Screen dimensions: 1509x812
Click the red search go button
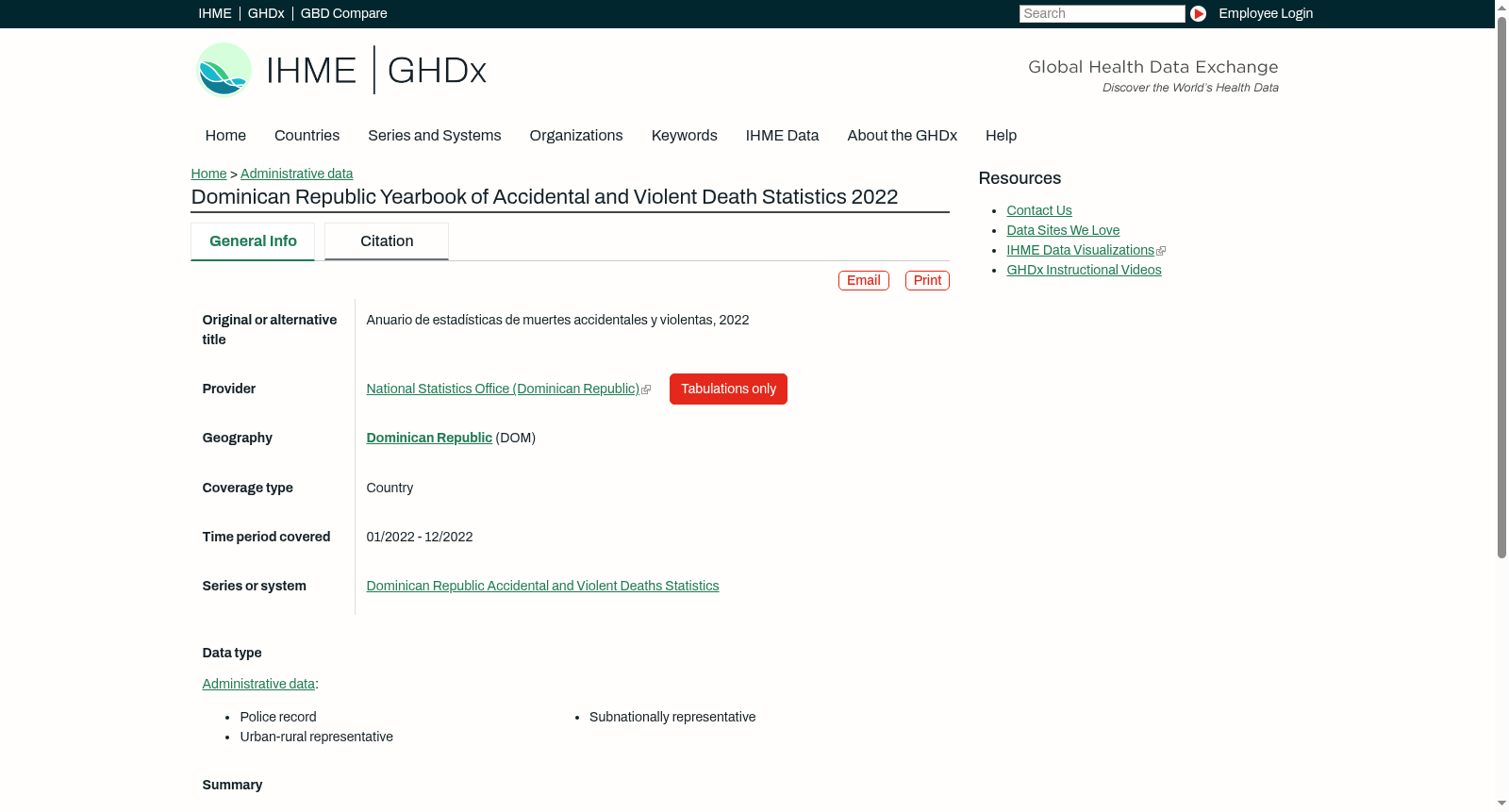1198,13
